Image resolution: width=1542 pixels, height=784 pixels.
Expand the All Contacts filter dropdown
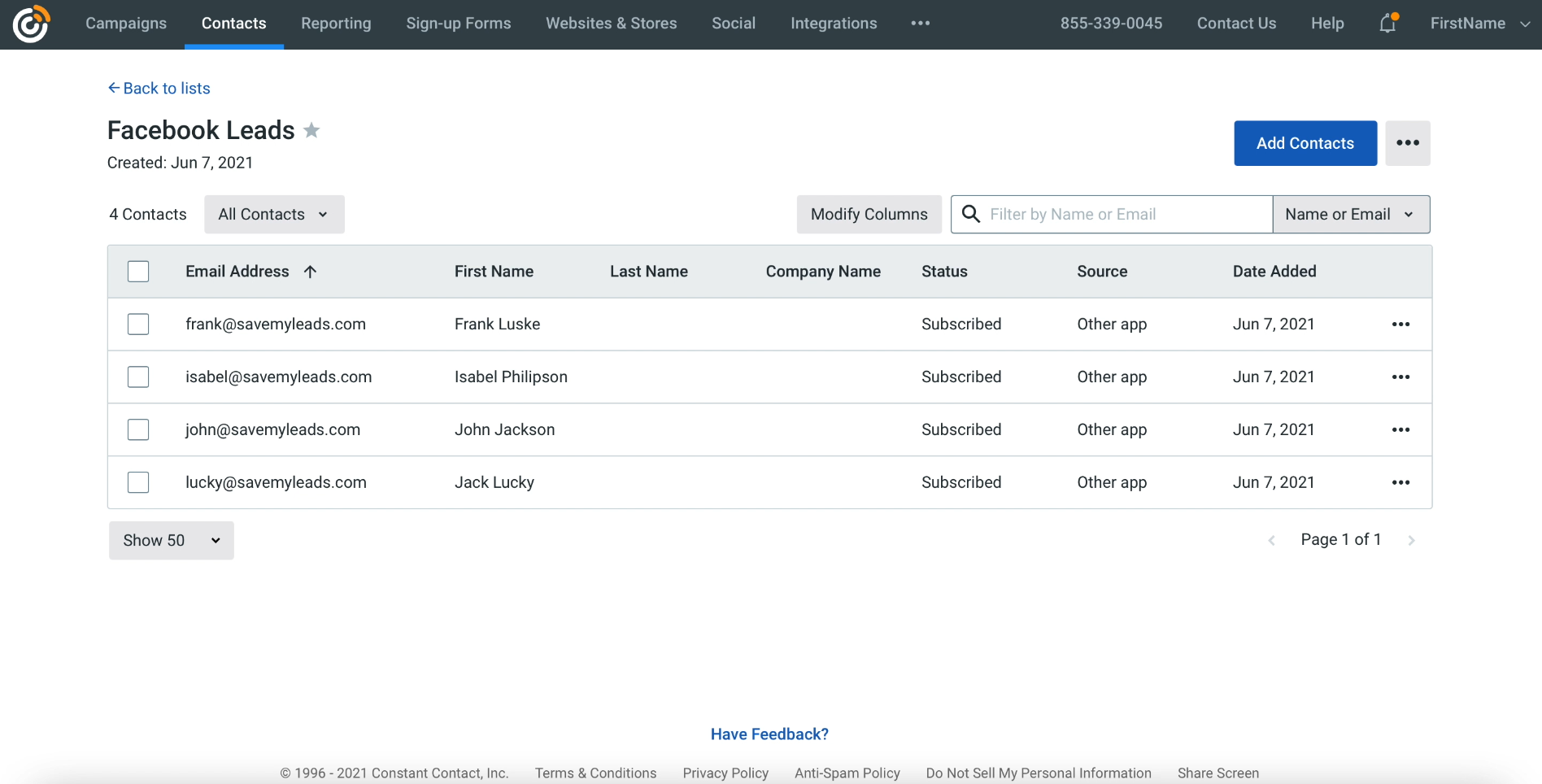pyautogui.click(x=274, y=214)
